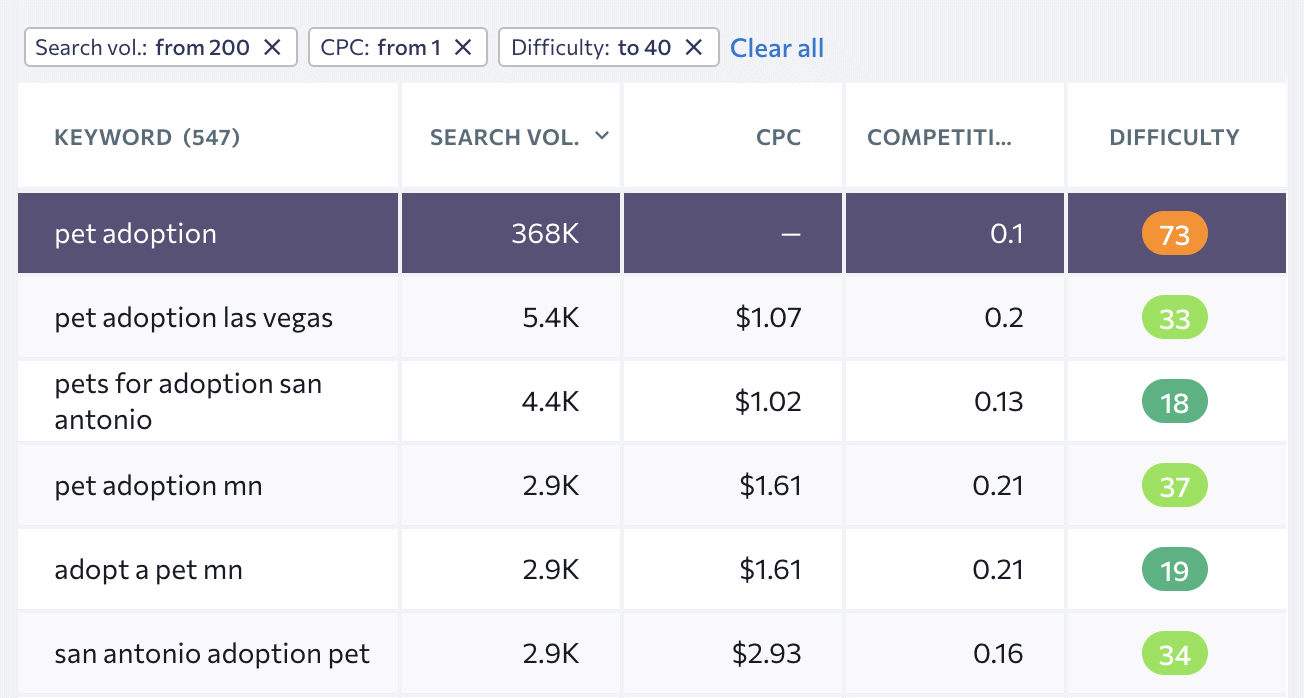This screenshot has width=1304, height=698.
Task: Select the pet adoption keyword row
Action: (136, 234)
